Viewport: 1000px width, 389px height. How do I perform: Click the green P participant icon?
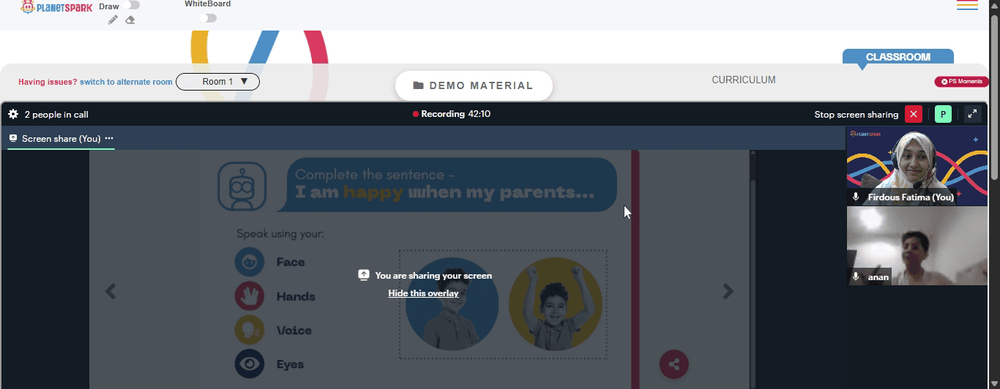coord(943,114)
